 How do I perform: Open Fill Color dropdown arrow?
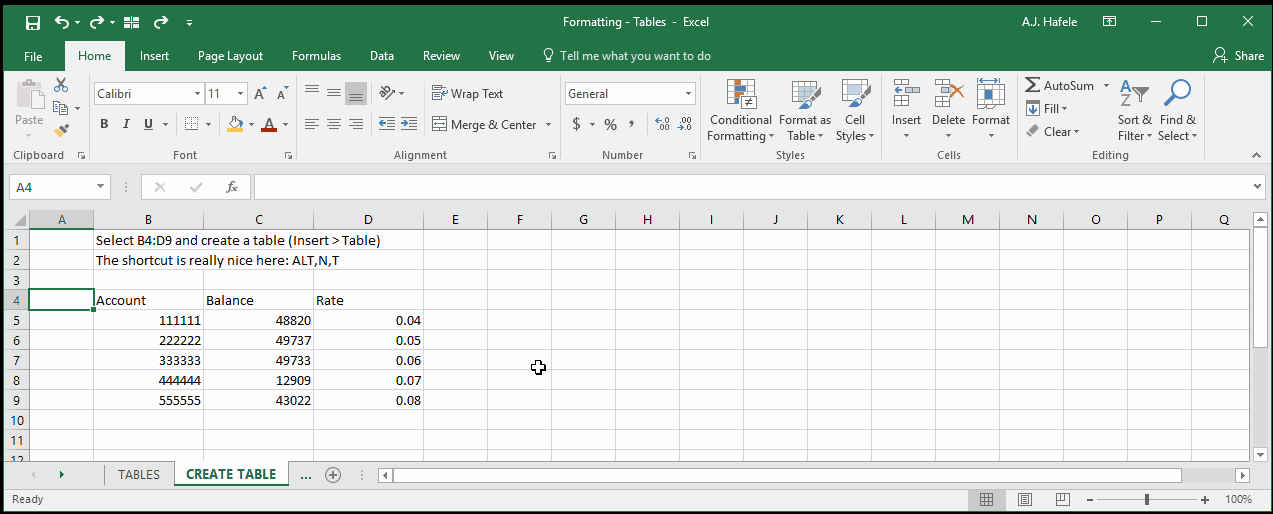point(251,125)
